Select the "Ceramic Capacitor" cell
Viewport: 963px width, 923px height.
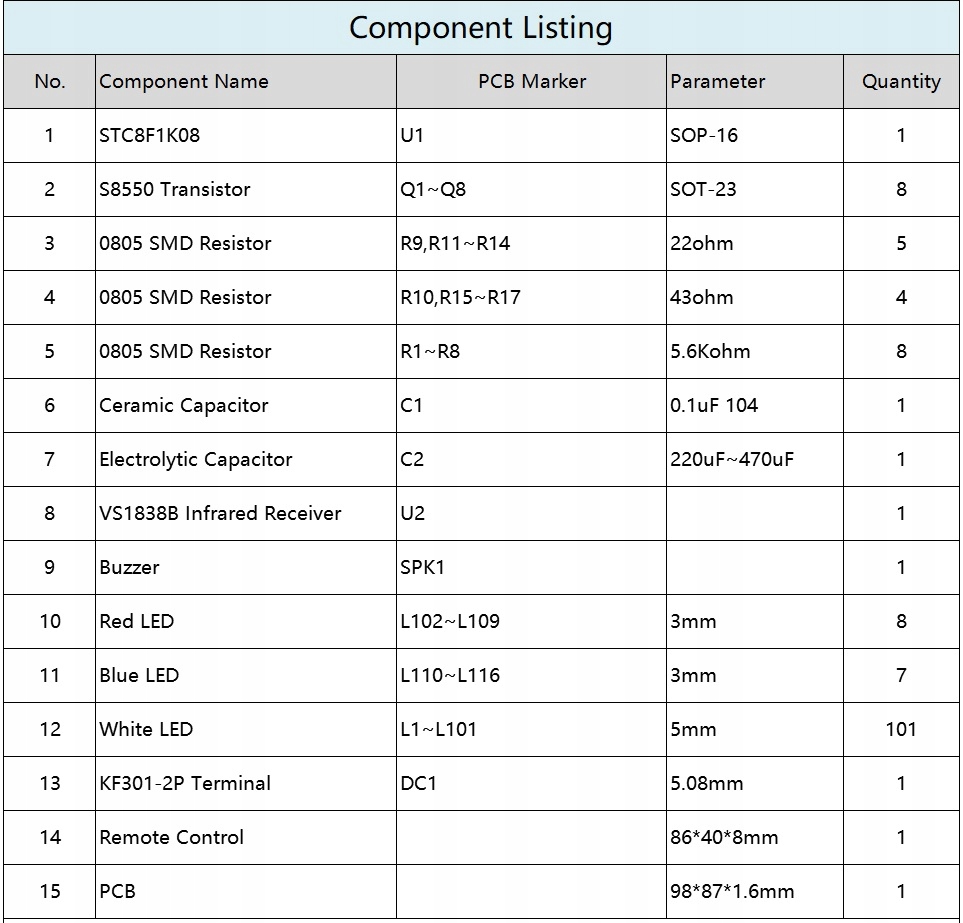(x=184, y=406)
